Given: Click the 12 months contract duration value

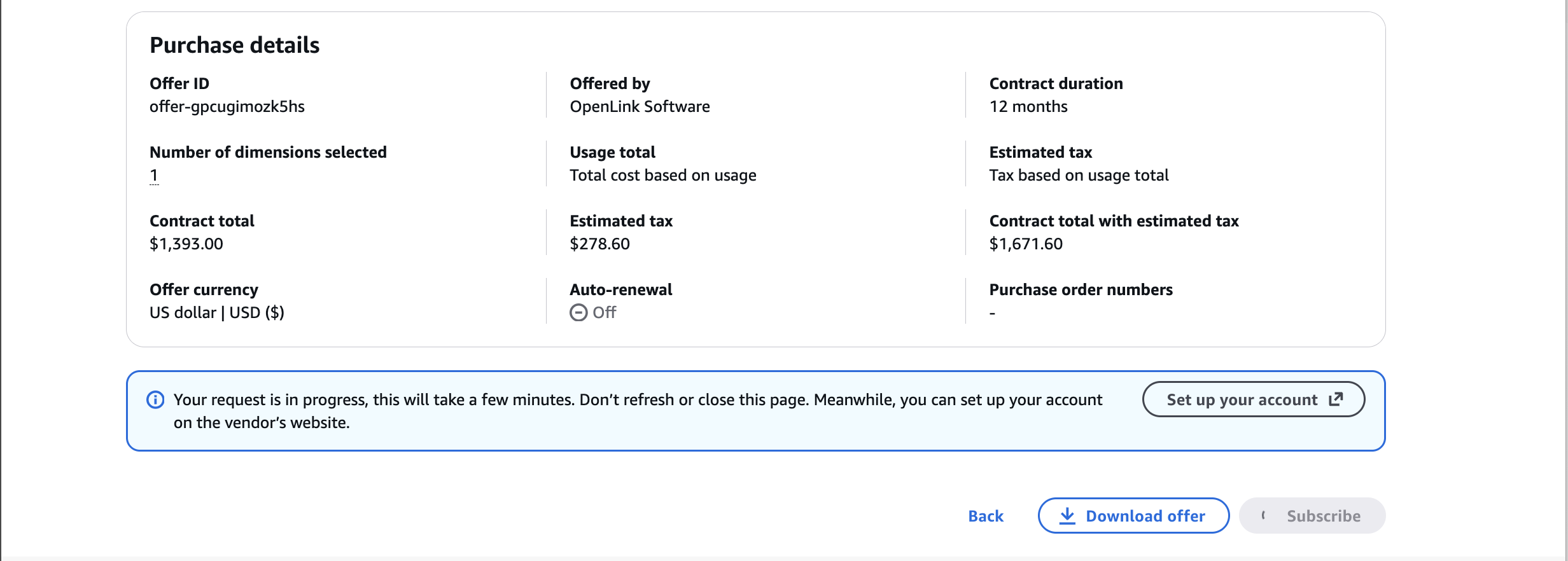Looking at the screenshot, I should click(1028, 106).
